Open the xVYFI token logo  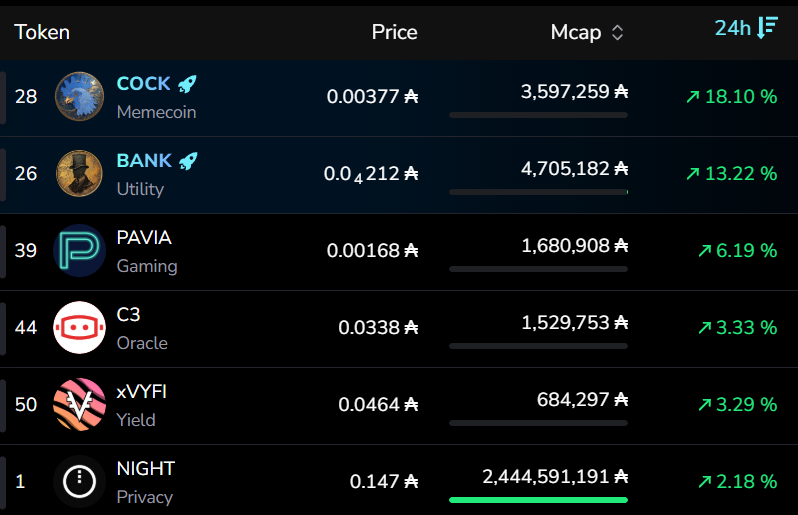click(79, 405)
